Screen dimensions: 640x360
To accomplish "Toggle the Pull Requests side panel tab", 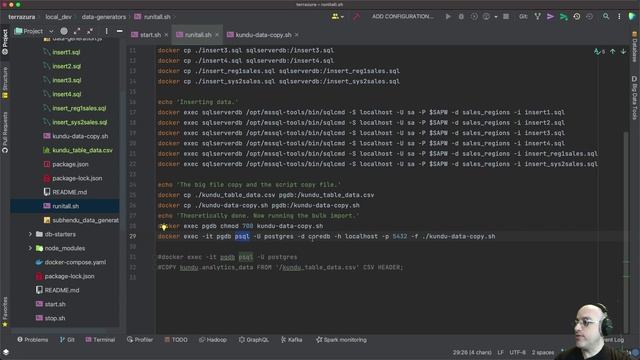I will coord(5,132).
